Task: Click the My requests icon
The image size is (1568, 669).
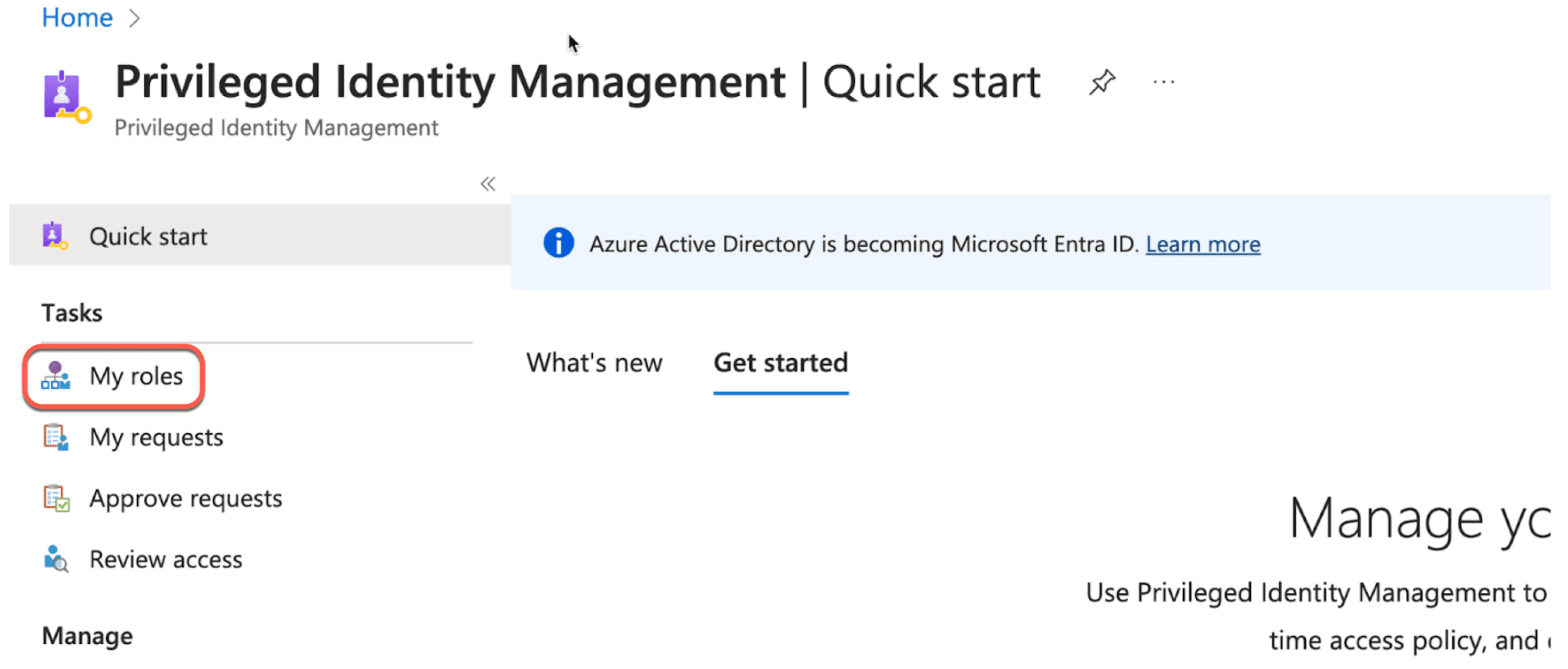Action: pos(56,437)
